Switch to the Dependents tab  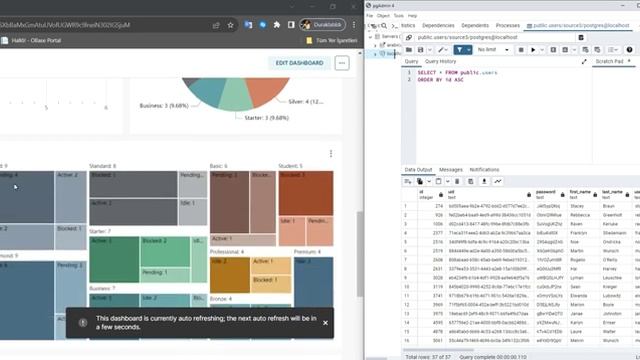click(x=475, y=25)
